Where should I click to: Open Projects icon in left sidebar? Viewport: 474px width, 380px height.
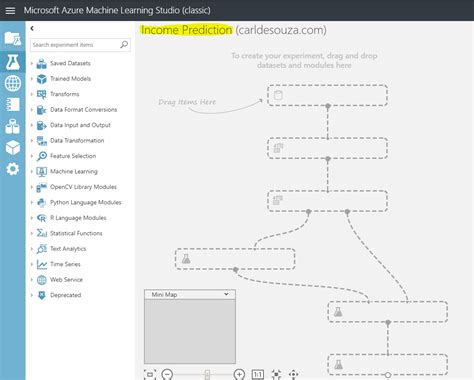pyautogui.click(x=13, y=39)
